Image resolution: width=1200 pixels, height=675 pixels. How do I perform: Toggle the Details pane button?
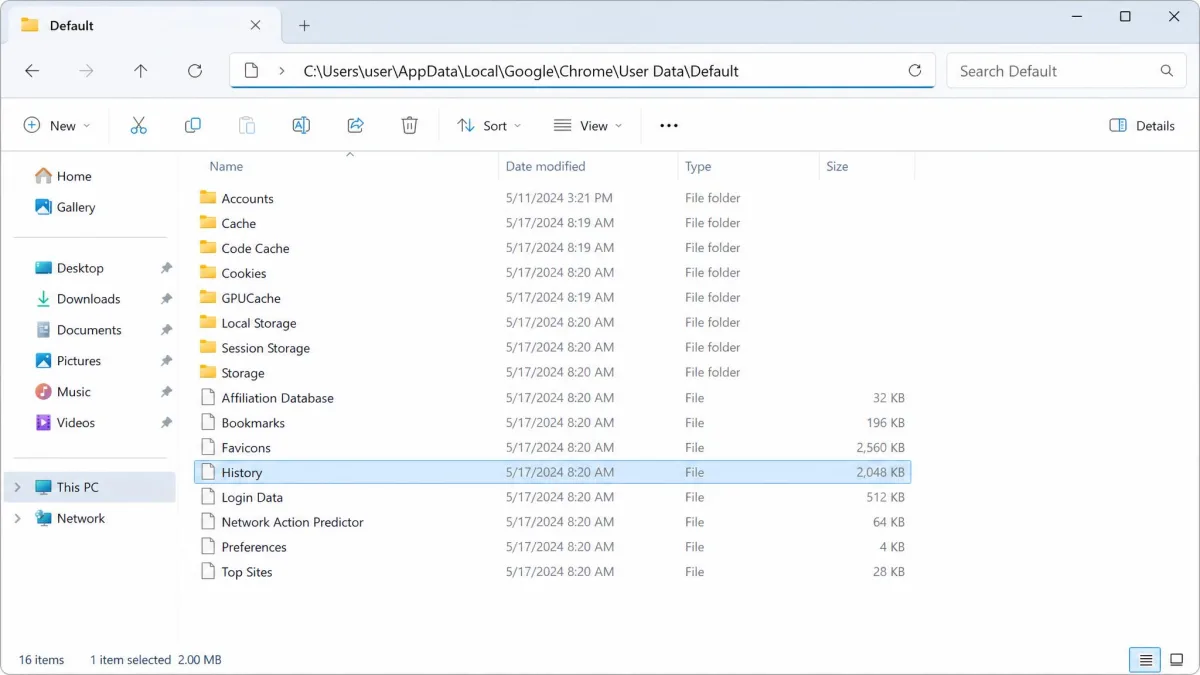coord(1142,125)
